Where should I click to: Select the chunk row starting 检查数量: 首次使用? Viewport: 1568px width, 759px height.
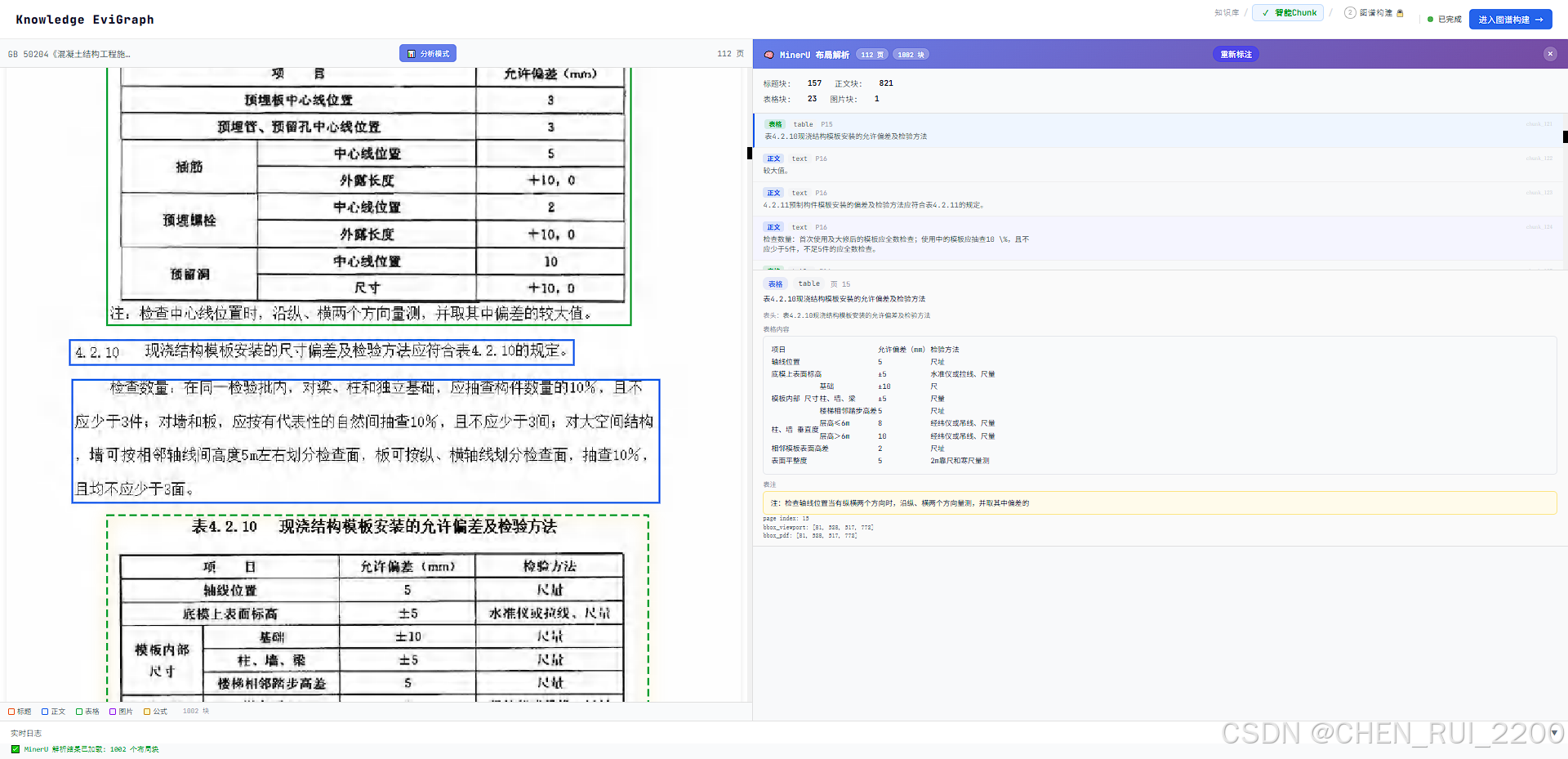pos(1157,239)
